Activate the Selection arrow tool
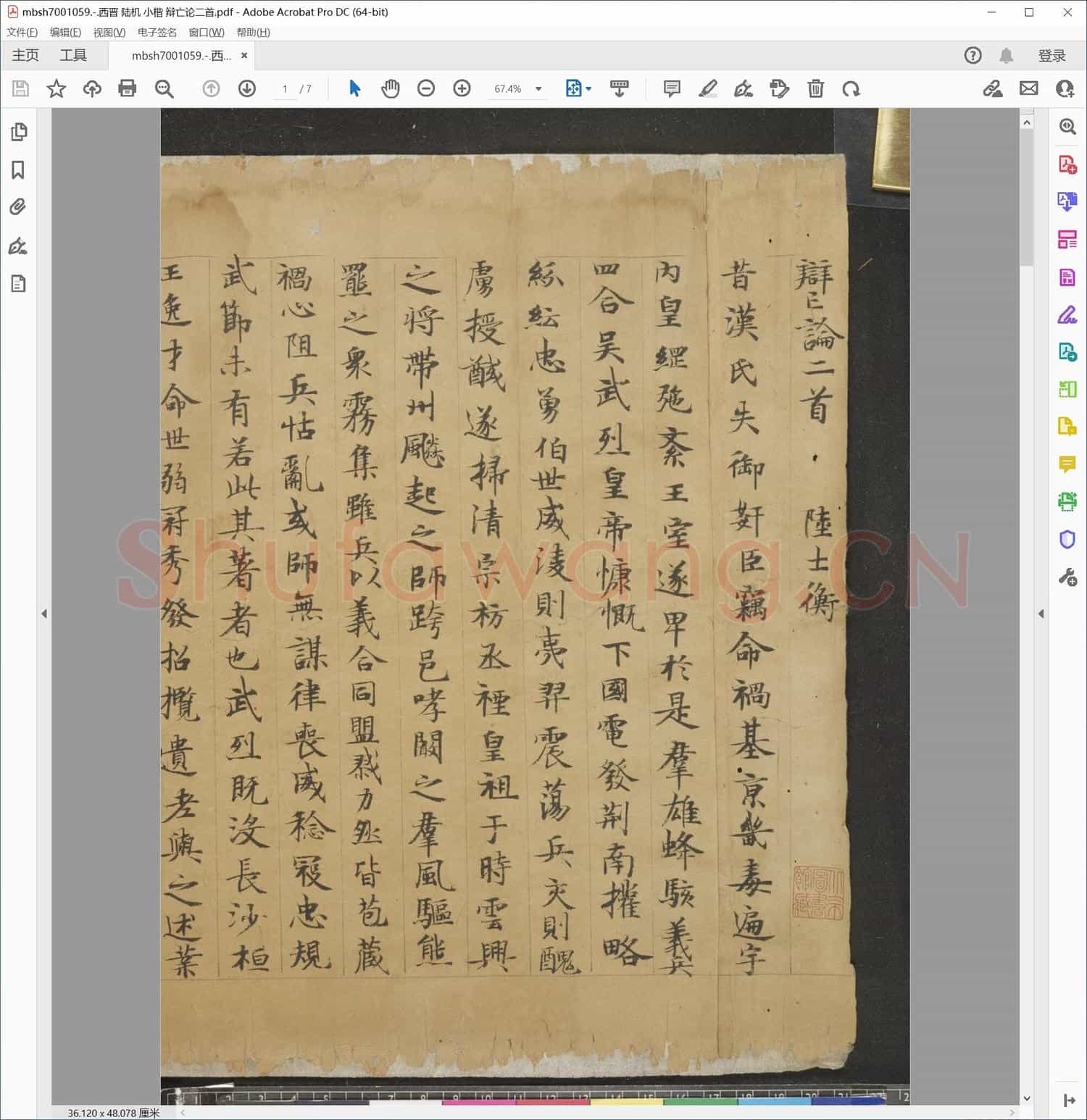Image resolution: width=1087 pixels, height=1120 pixels. click(x=354, y=88)
